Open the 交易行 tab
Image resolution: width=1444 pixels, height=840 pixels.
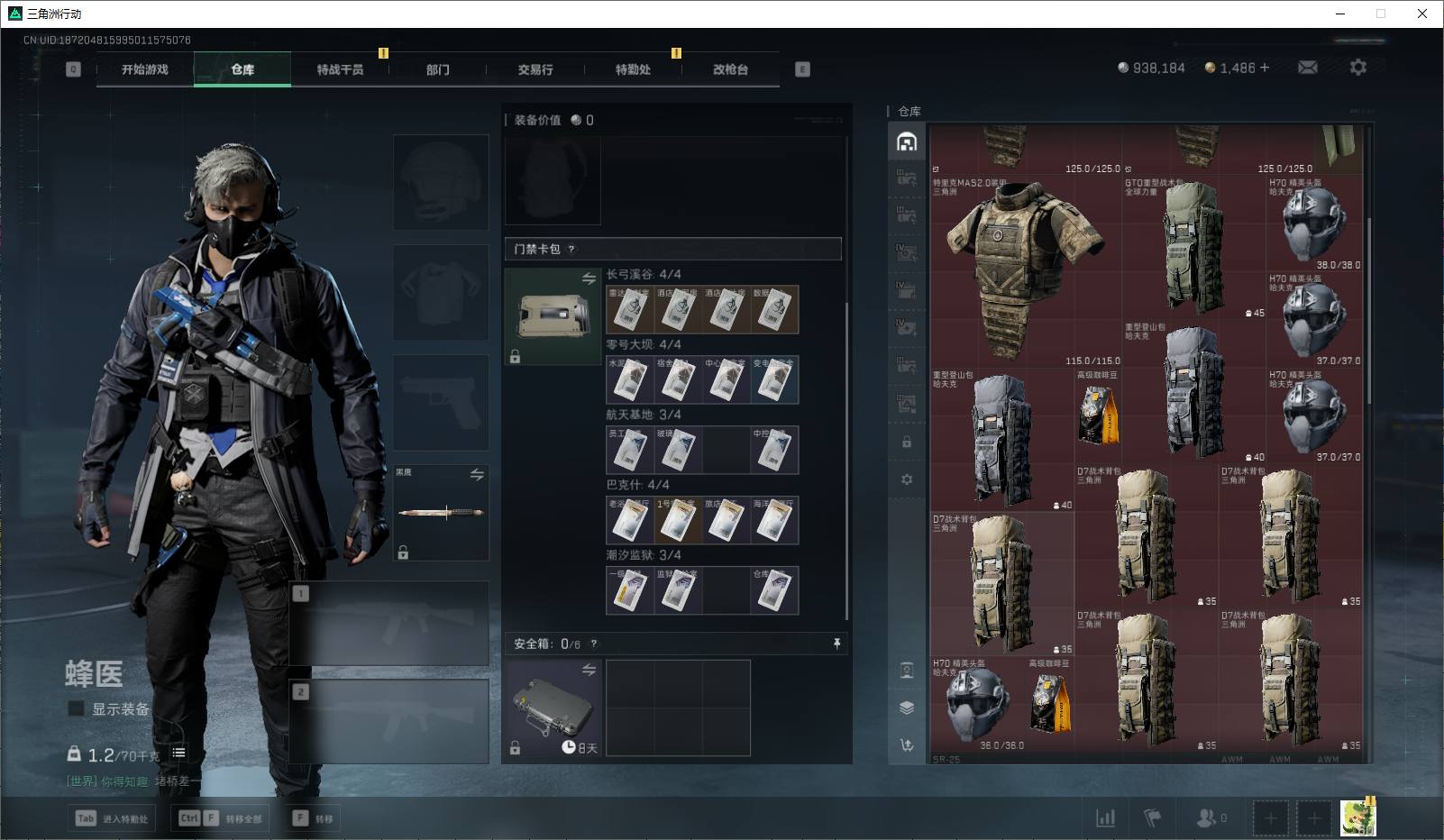point(535,69)
